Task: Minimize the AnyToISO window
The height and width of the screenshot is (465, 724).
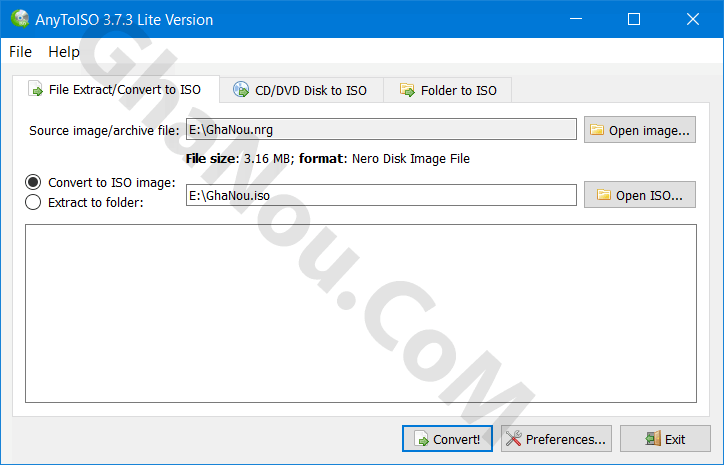Action: (x=576, y=19)
